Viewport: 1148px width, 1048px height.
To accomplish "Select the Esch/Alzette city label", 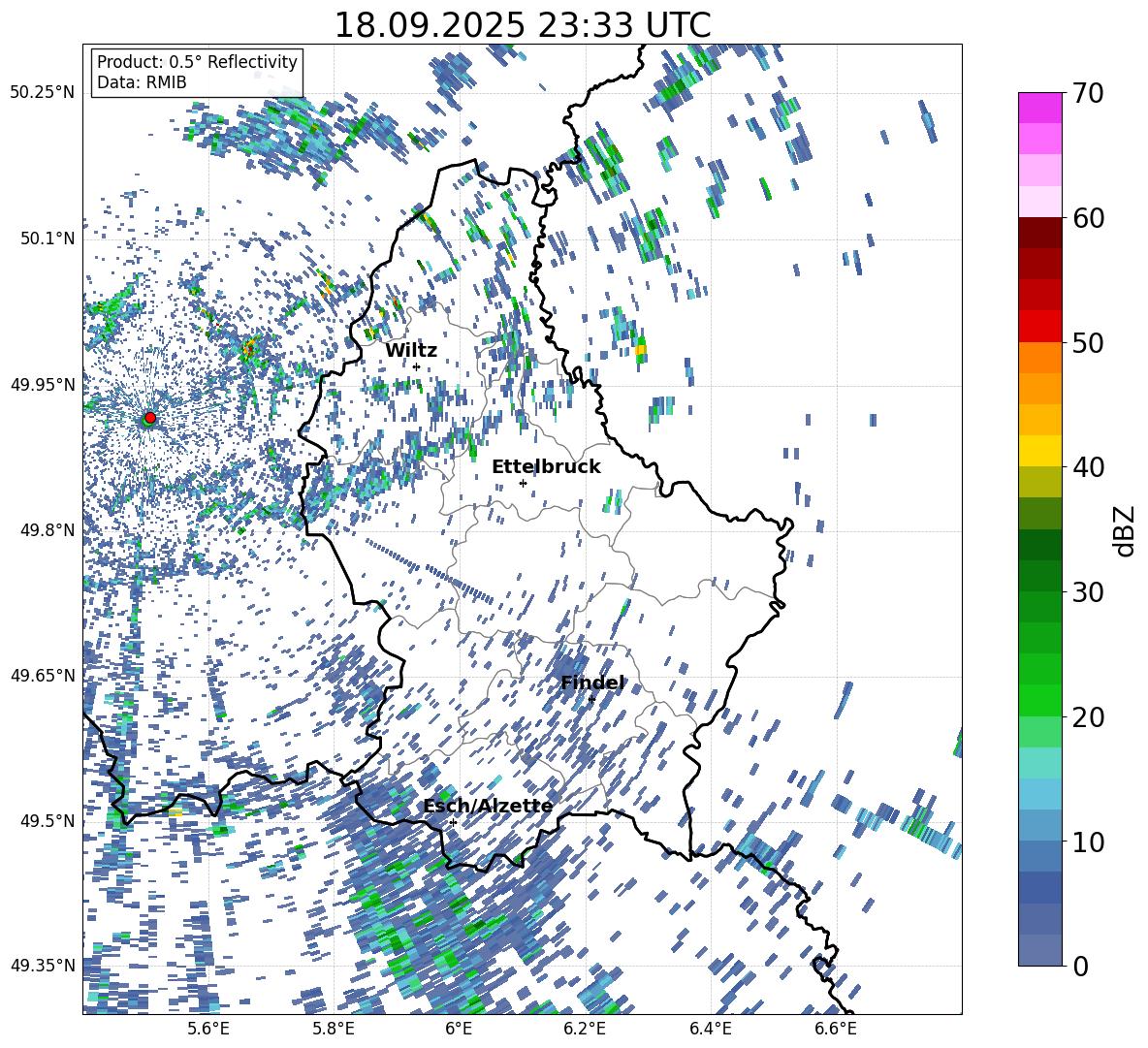I will click(488, 807).
